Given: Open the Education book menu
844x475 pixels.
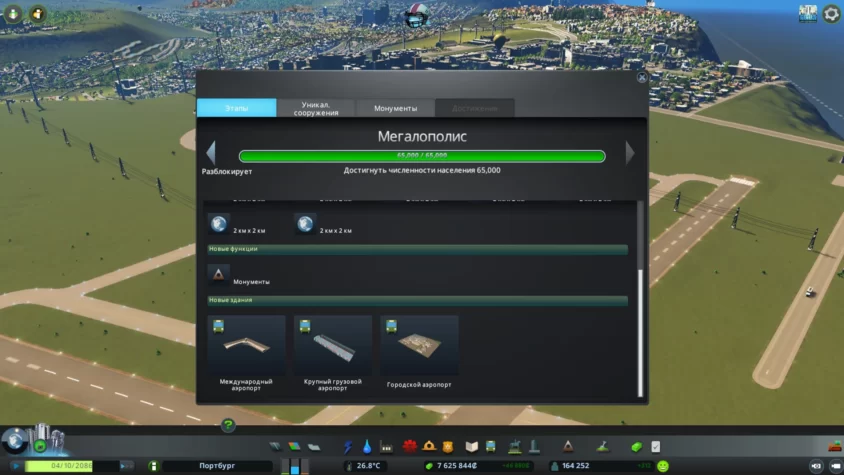Looking at the screenshot, I should tap(472, 446).
